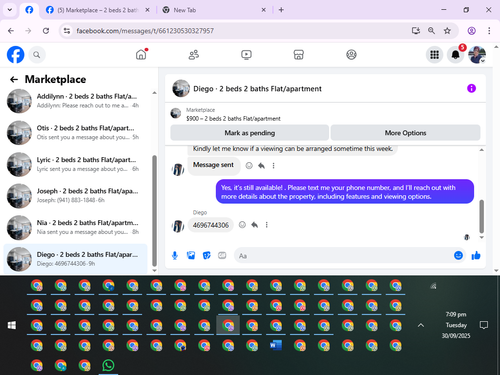Image resolution: width=500 pixels, height=375 pixels.
Task: Open the Chrome profile icon
Action: click(x=471, y=31)
